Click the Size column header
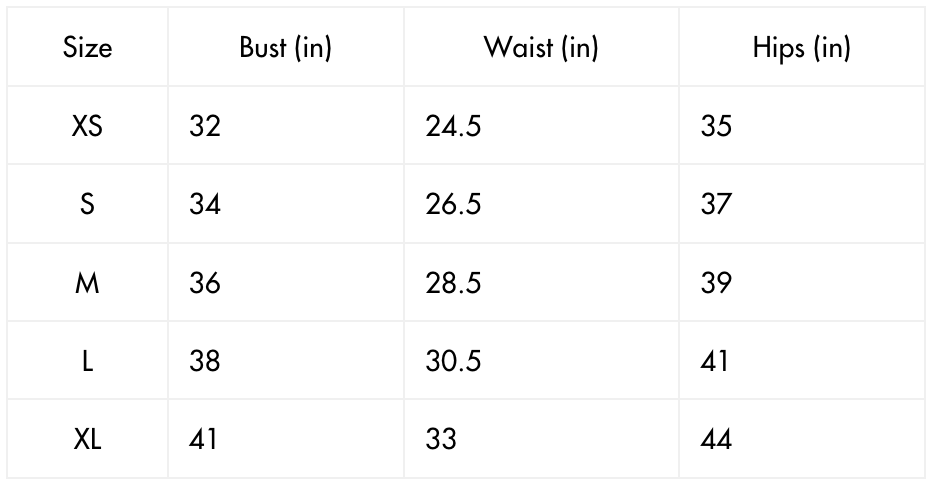This screenshot has height=486, width=930. pos(88,48)
